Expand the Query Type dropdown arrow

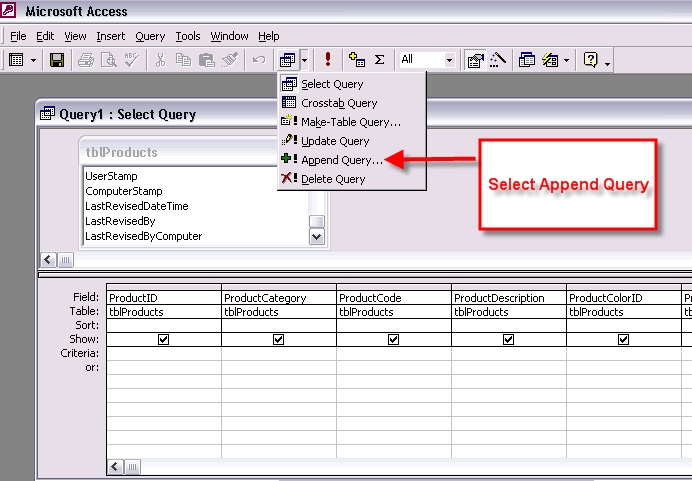tap(305, 60)
